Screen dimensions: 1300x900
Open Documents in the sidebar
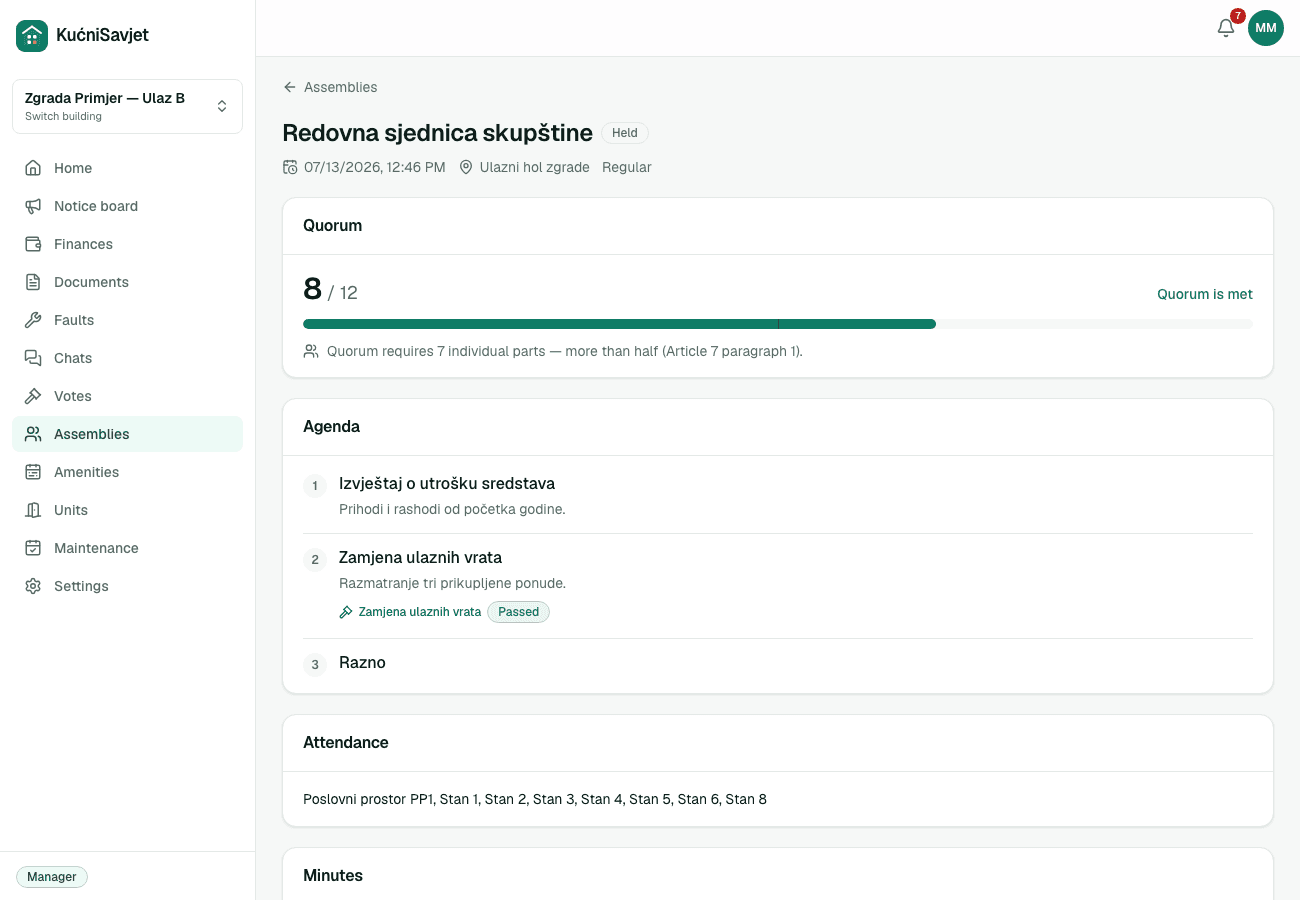(127, 282)
